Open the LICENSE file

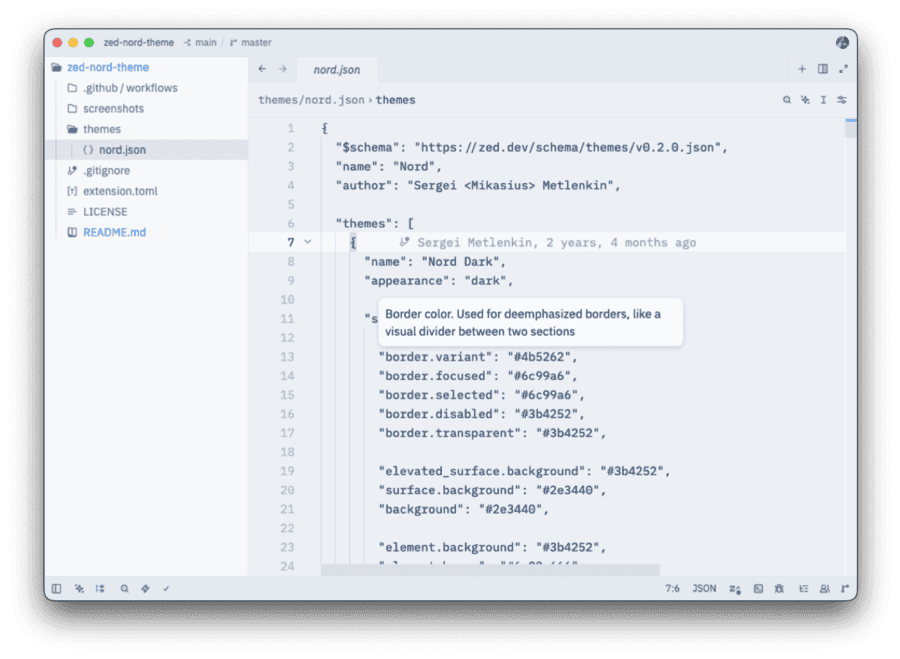click(146, 212)
